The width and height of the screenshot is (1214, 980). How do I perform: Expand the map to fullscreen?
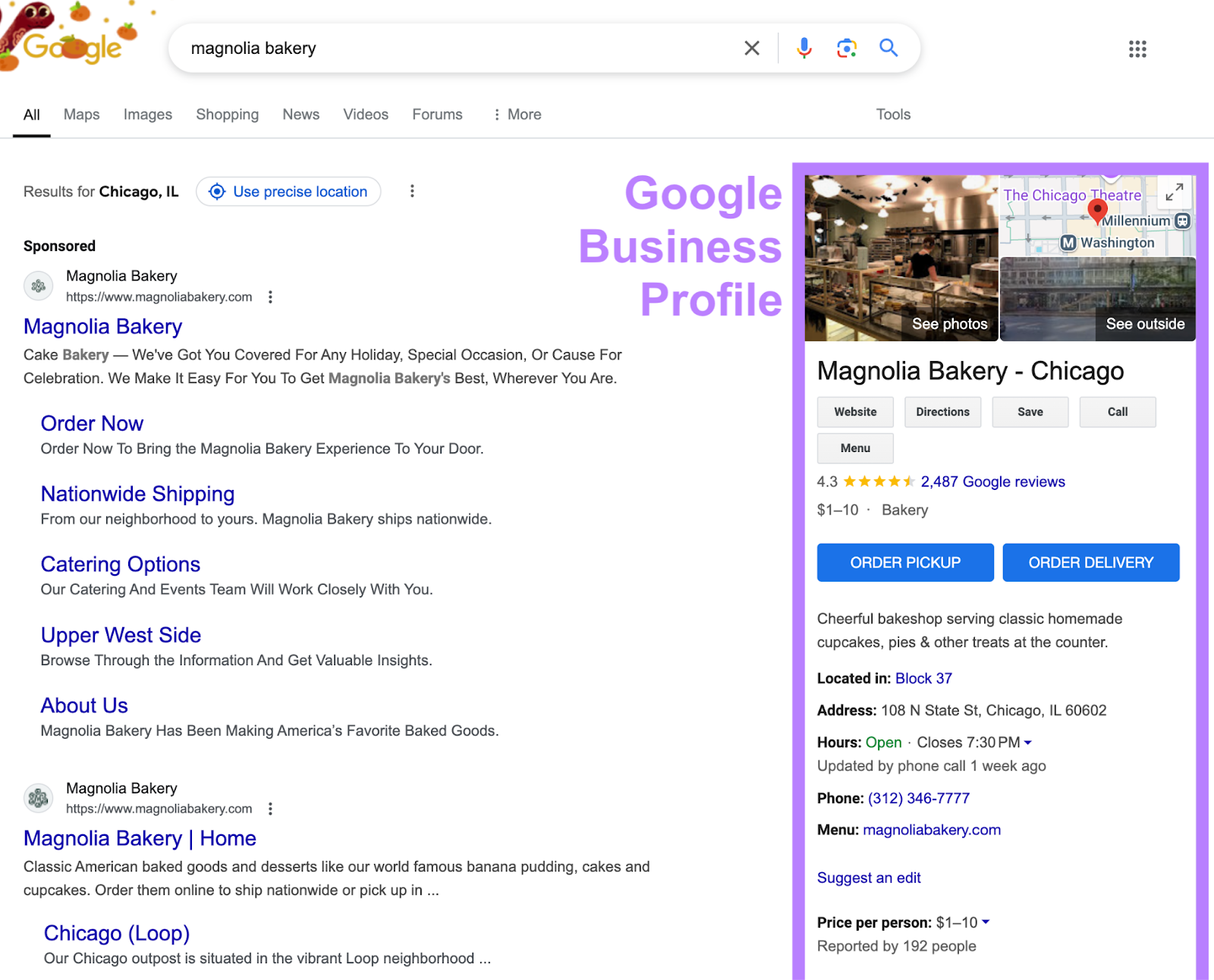click(1173, 193)
